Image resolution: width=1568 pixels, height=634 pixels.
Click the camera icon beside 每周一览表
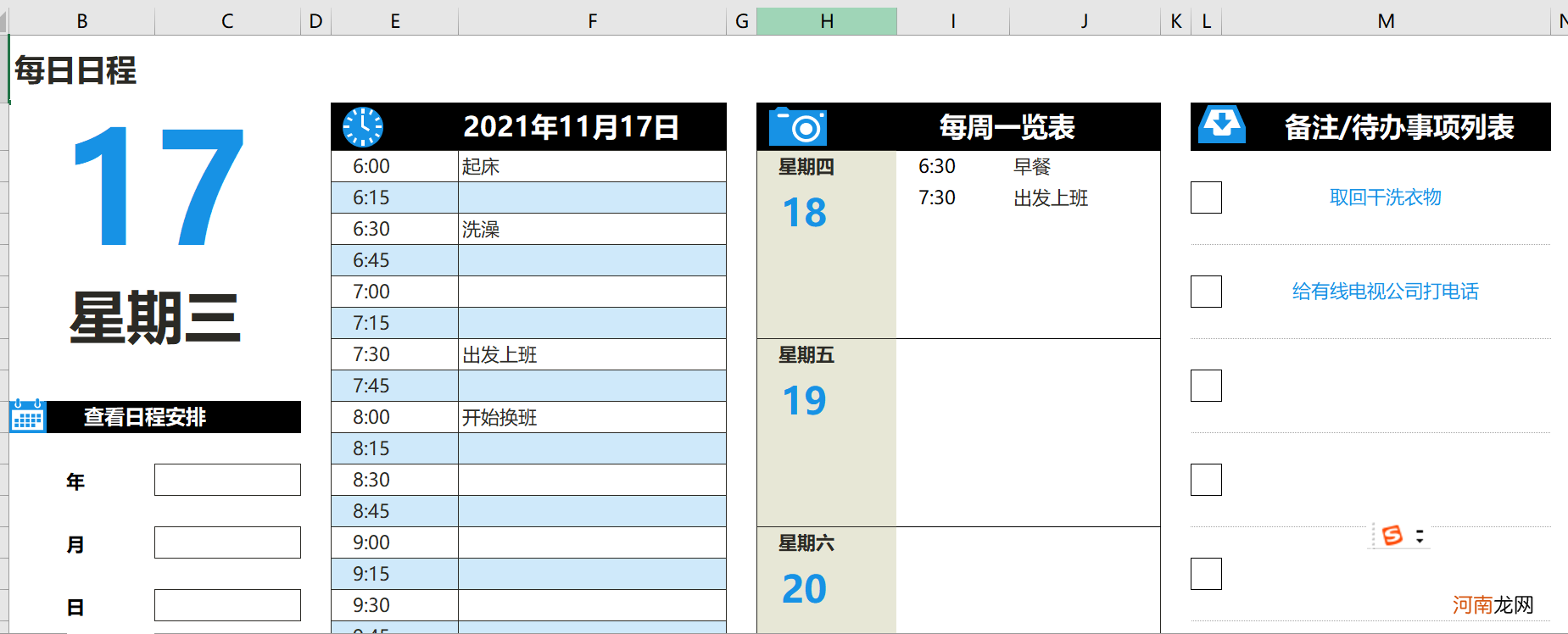(x=798, y=127)
